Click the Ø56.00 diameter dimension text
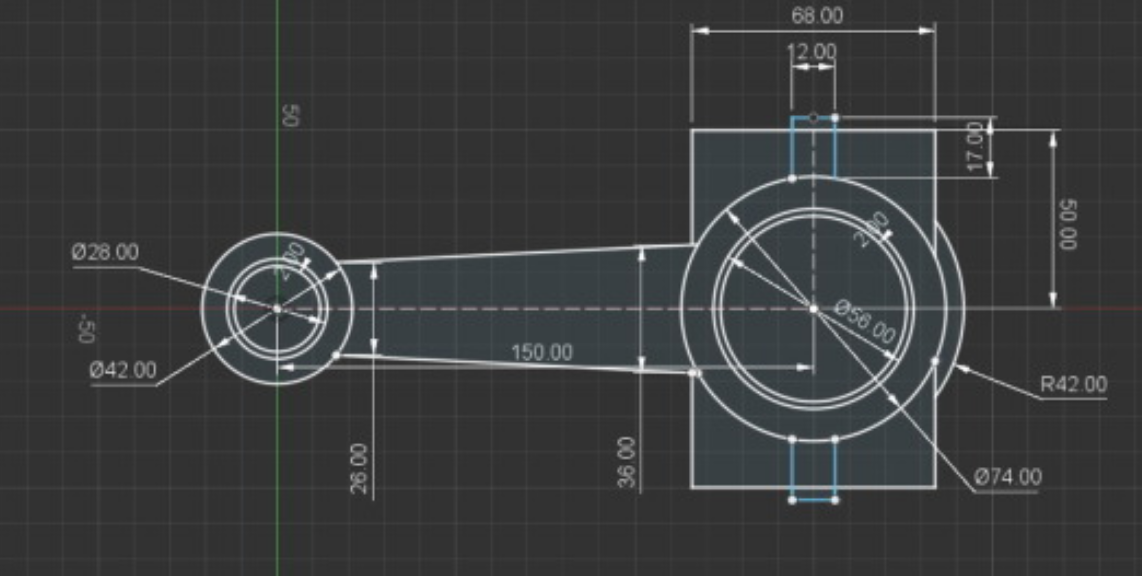The width and height of the screenshot is (1142, 576). click(866, 323)
